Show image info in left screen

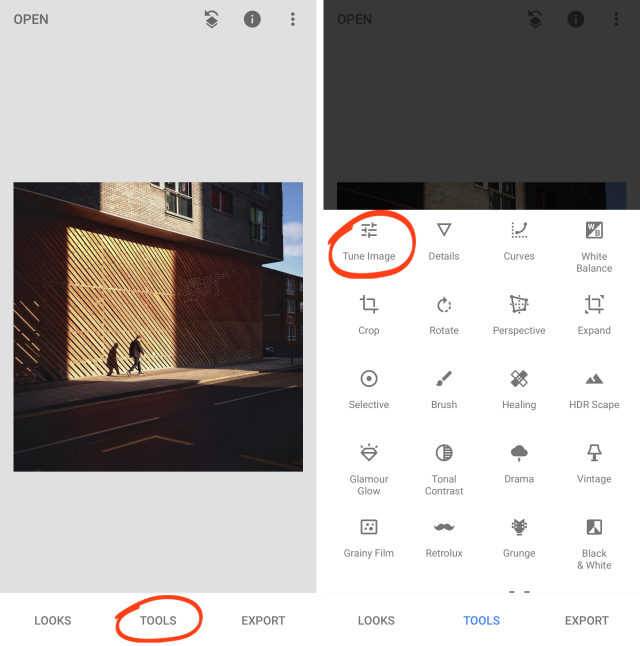(252, 19)
